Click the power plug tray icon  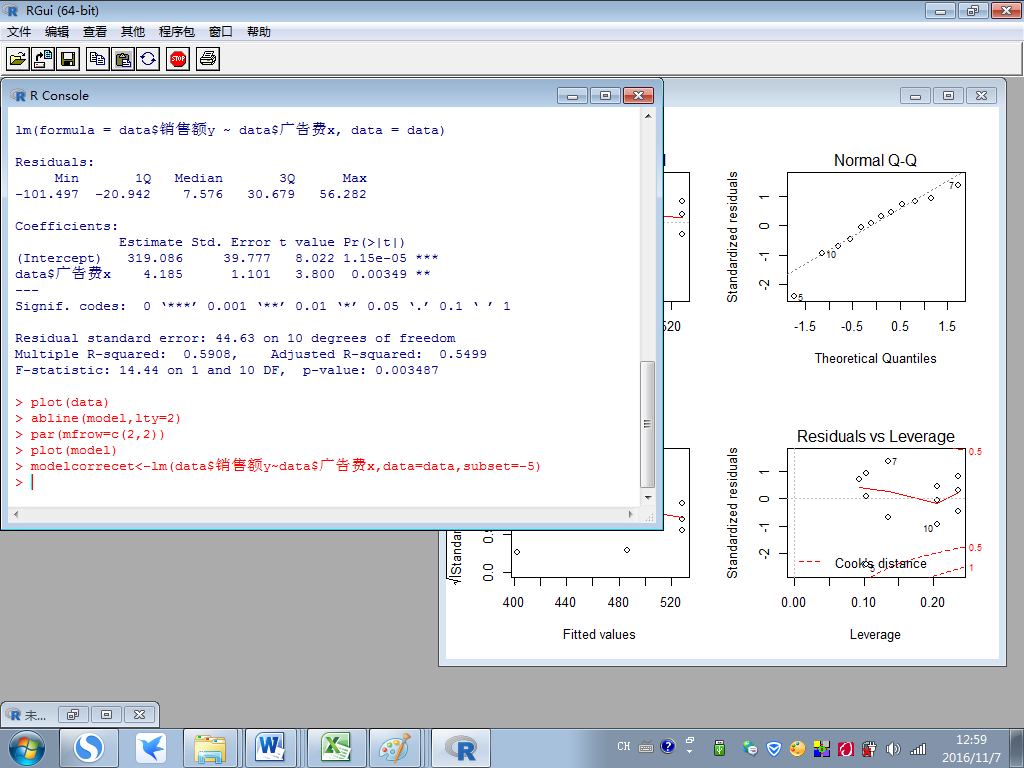coord(869,748)
